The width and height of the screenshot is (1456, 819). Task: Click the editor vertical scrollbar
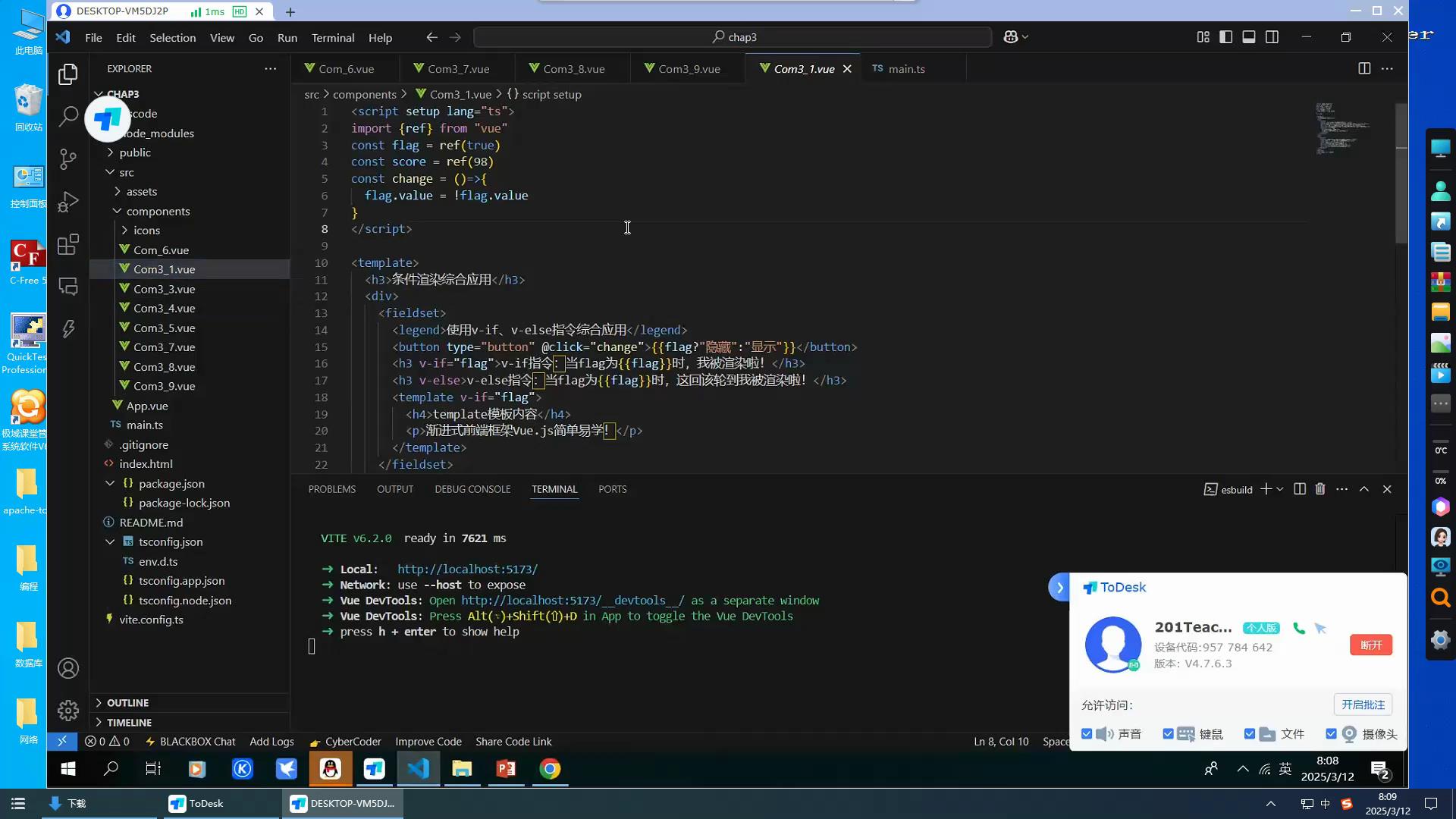(1401, 174)
